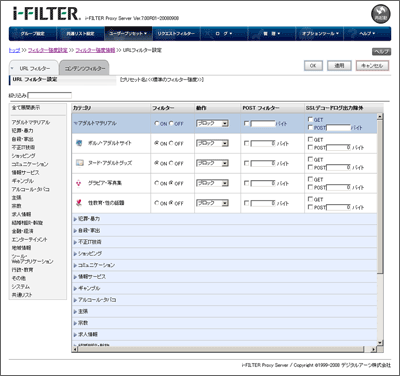Check SSL GET box for ヌード・アダルトグッズ
The image size is (400, 376).
click(310, 159)
